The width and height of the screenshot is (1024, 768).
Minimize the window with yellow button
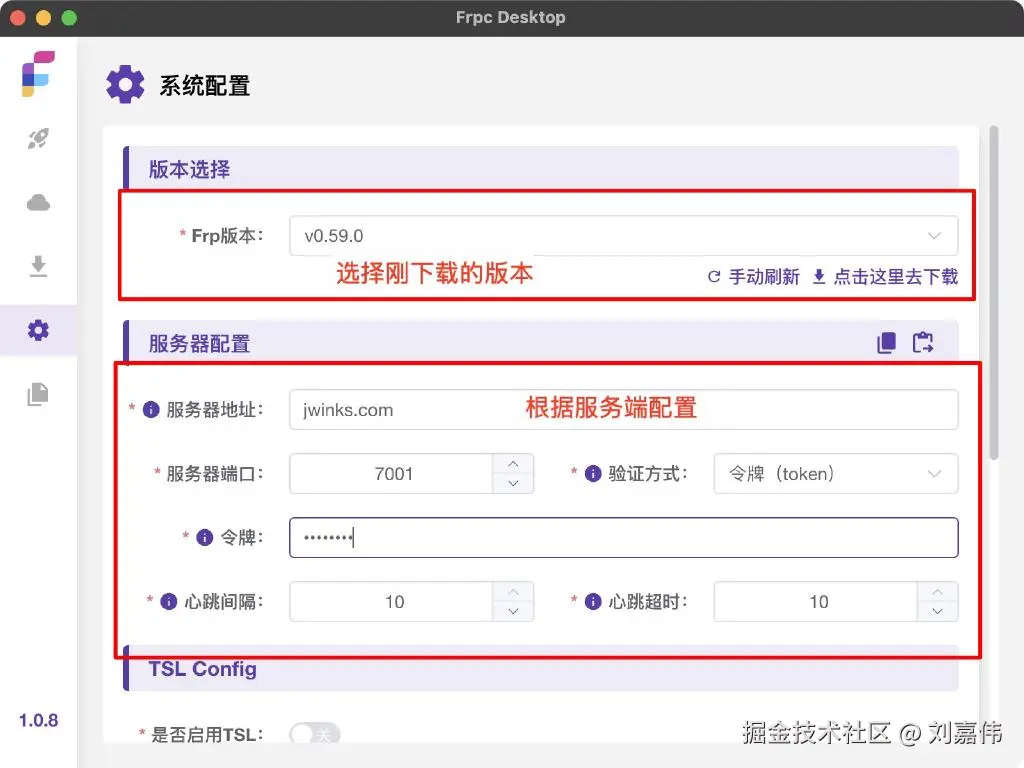click(43, 18)
